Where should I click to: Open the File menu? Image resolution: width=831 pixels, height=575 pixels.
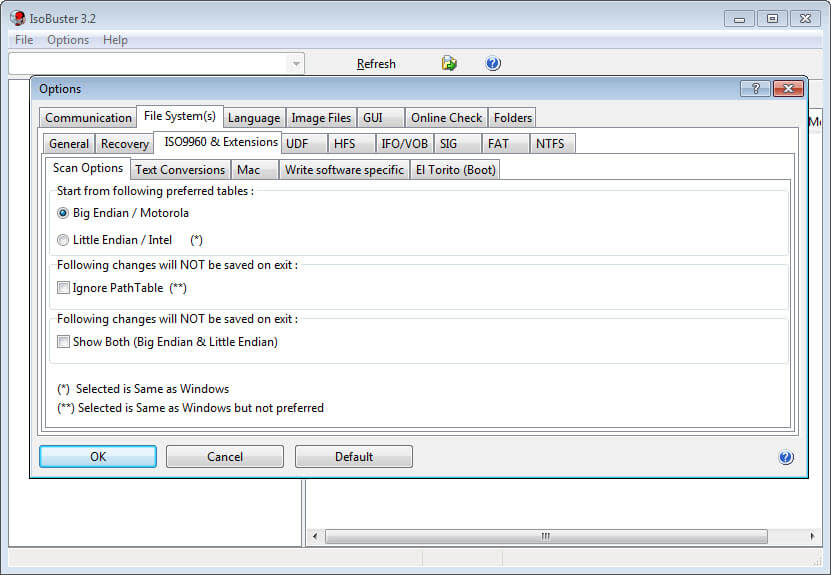point(24,40)
